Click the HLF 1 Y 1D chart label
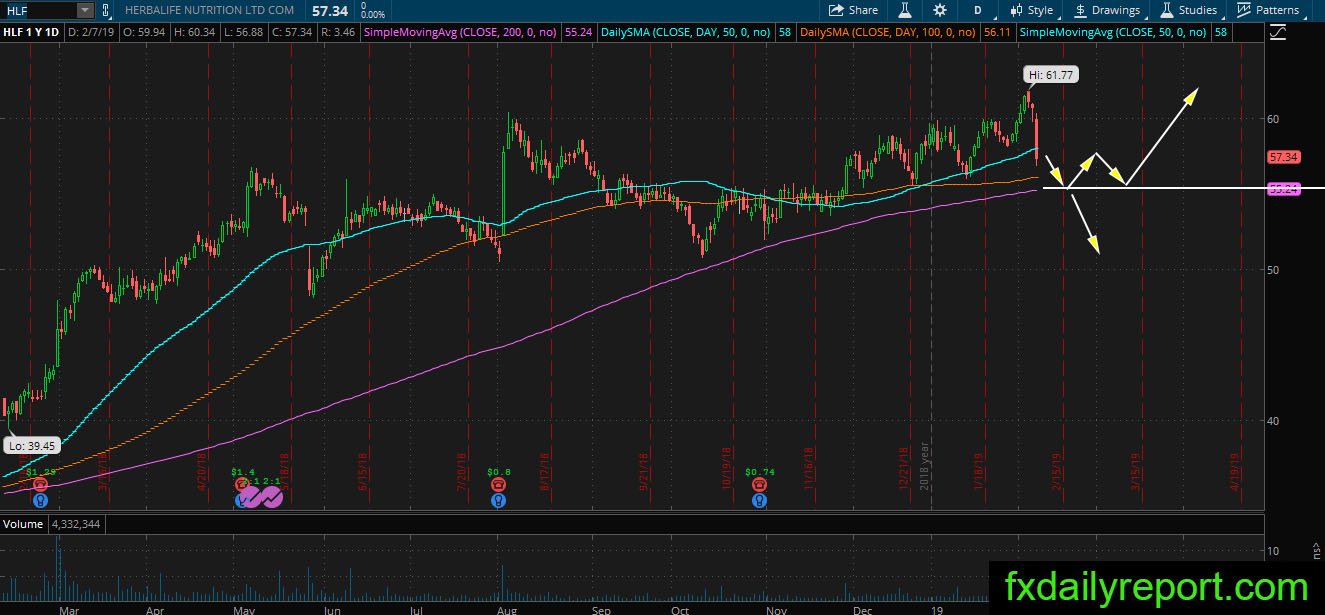This screenshot has height=615, width=1325. click(x=31, y=32)
